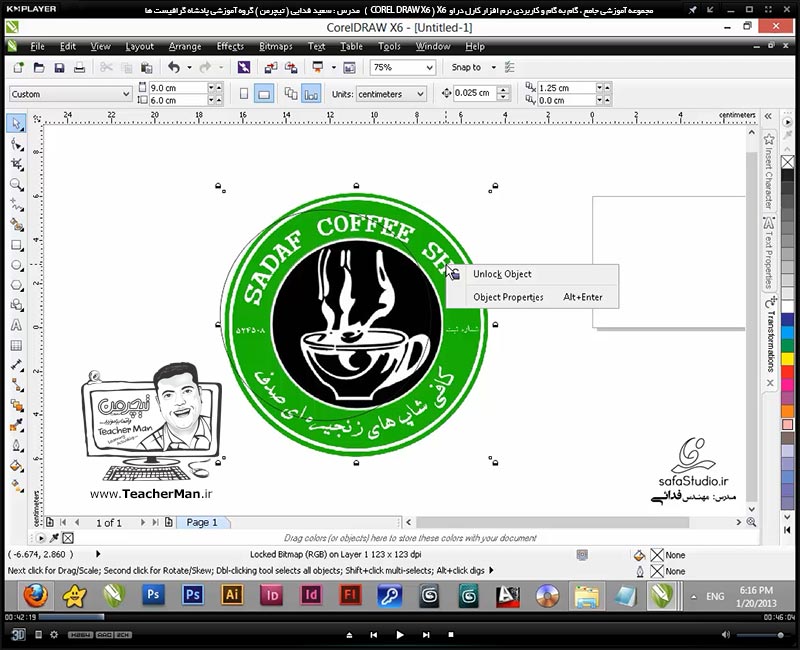Open the File menu

[x=37, y=46]
